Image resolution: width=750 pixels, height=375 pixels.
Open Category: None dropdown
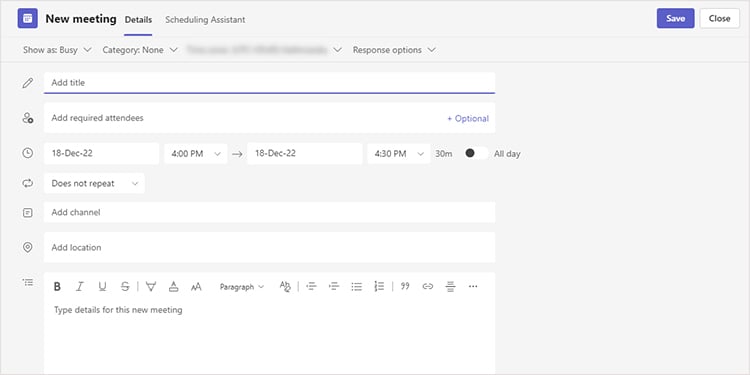140,50
